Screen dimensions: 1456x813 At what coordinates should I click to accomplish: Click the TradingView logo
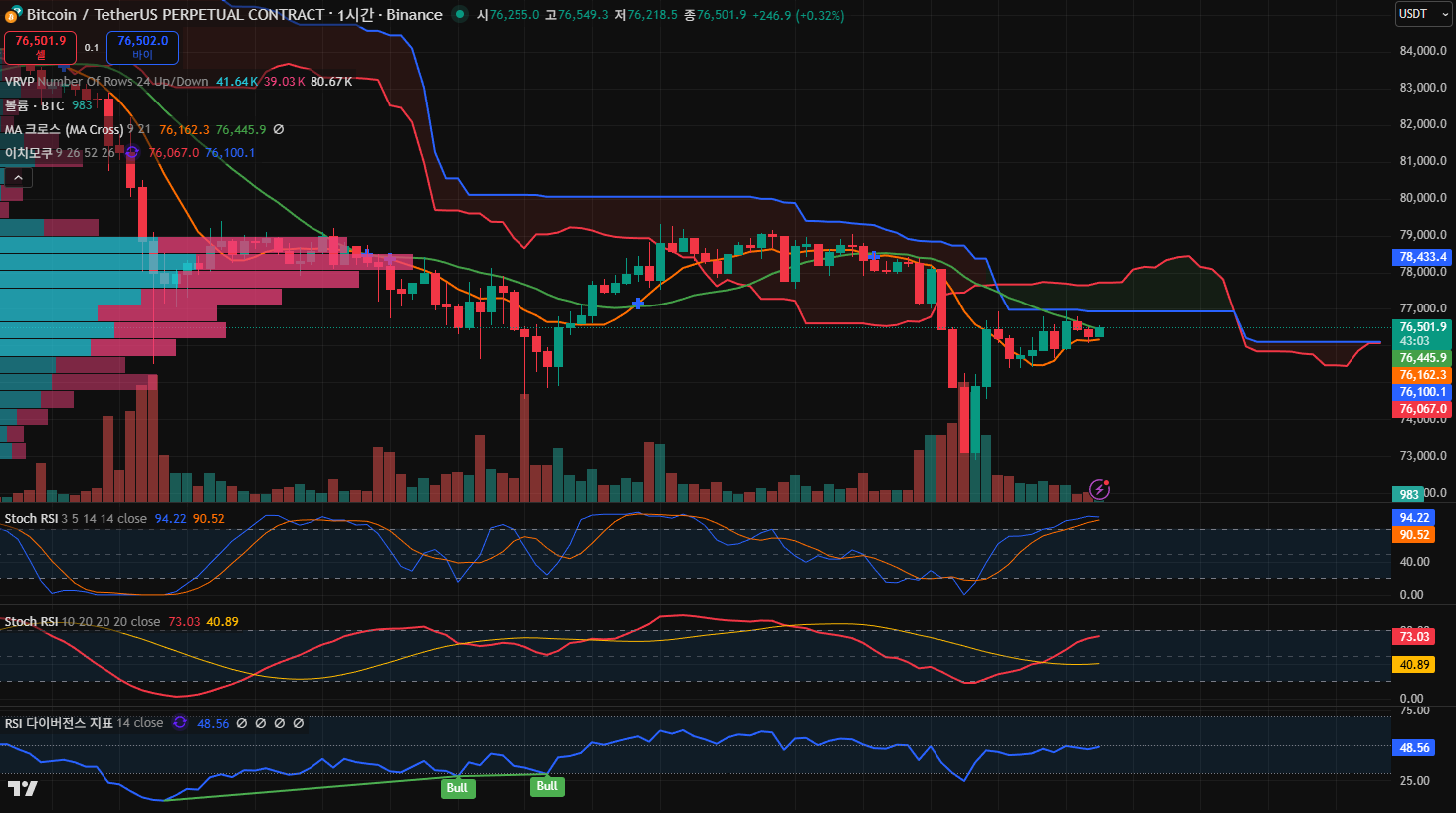(x=22, y=788)
